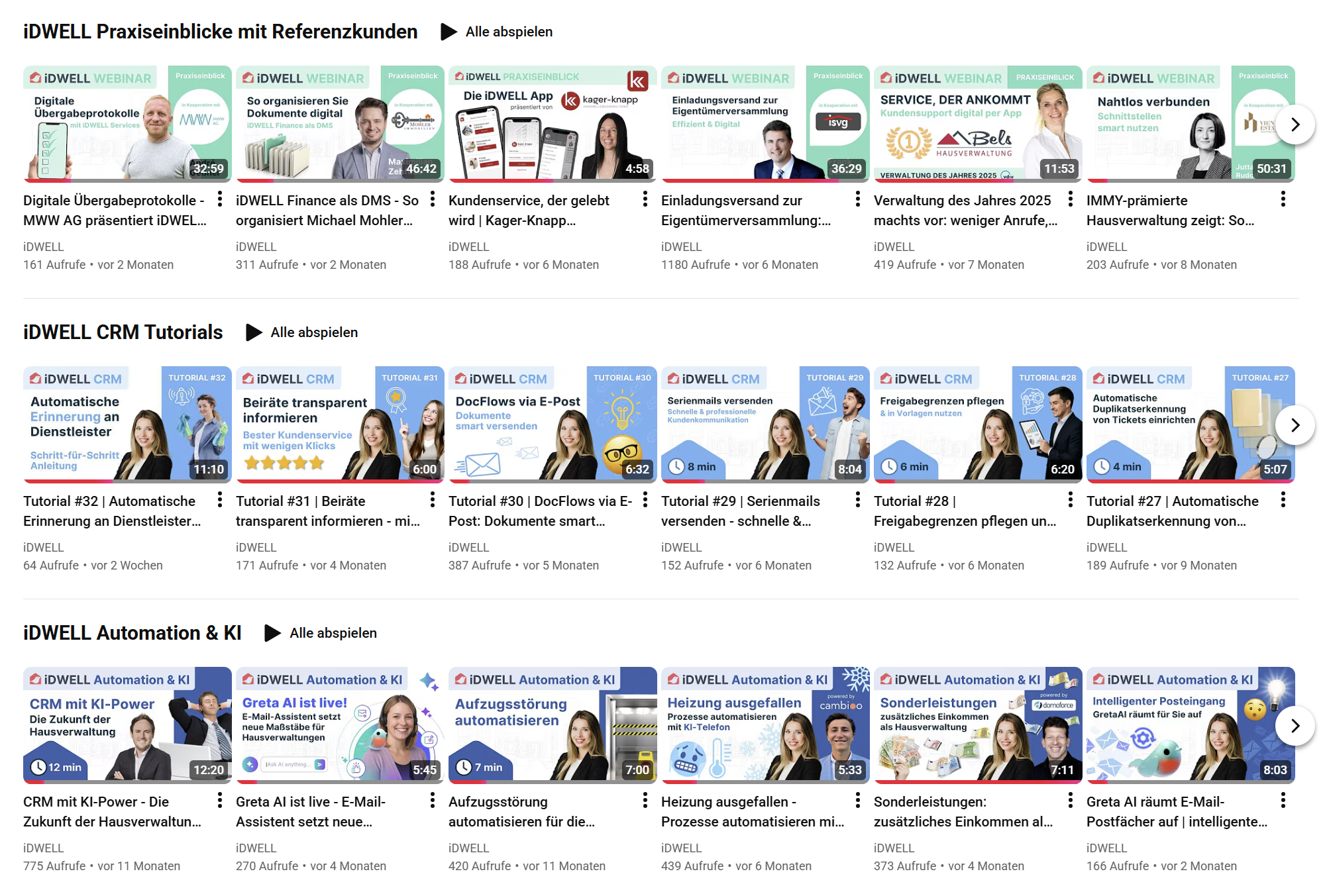This screenshot has height=896, width=1327.
Task: Open Greta AI ist live thumbnail
Action: (x=340, y=724)
